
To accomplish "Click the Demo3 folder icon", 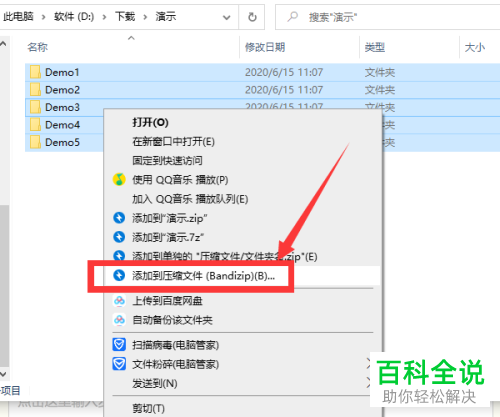I will click(x=35, y=107).
